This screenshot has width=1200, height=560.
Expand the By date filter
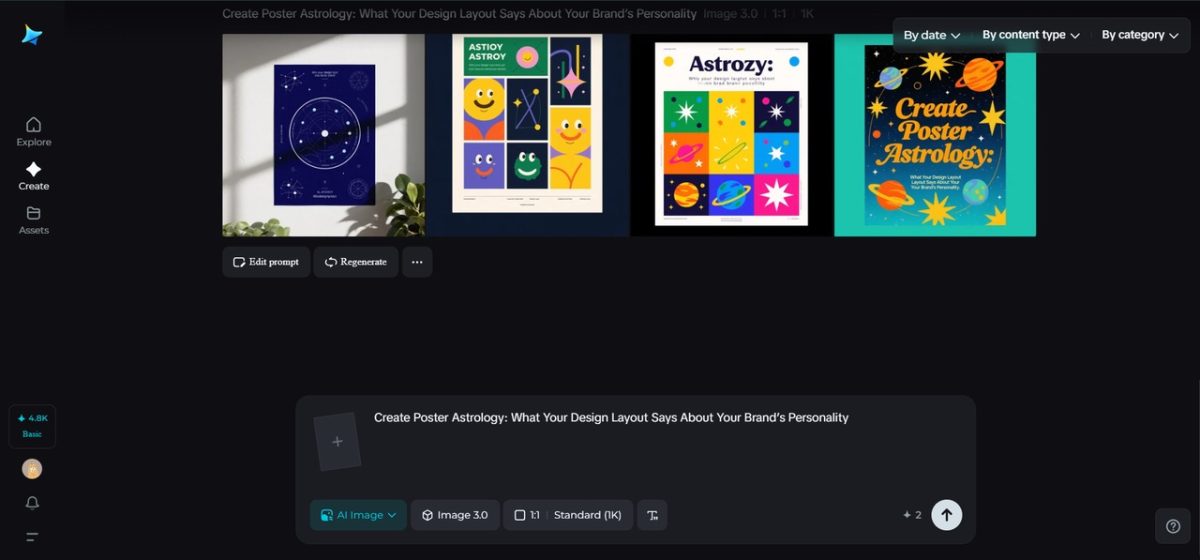click(x=931, y=35)
